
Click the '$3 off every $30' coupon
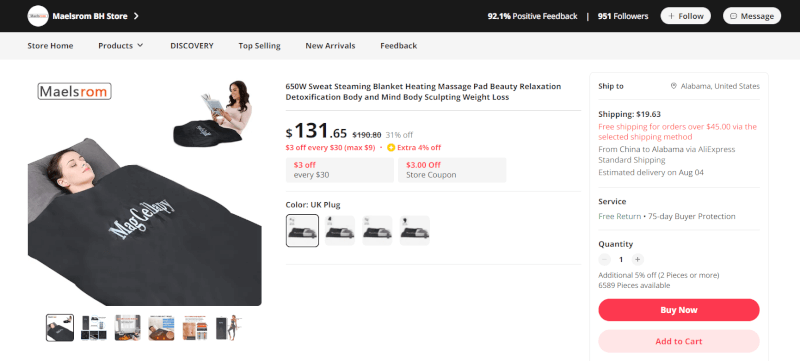[340, 170]
